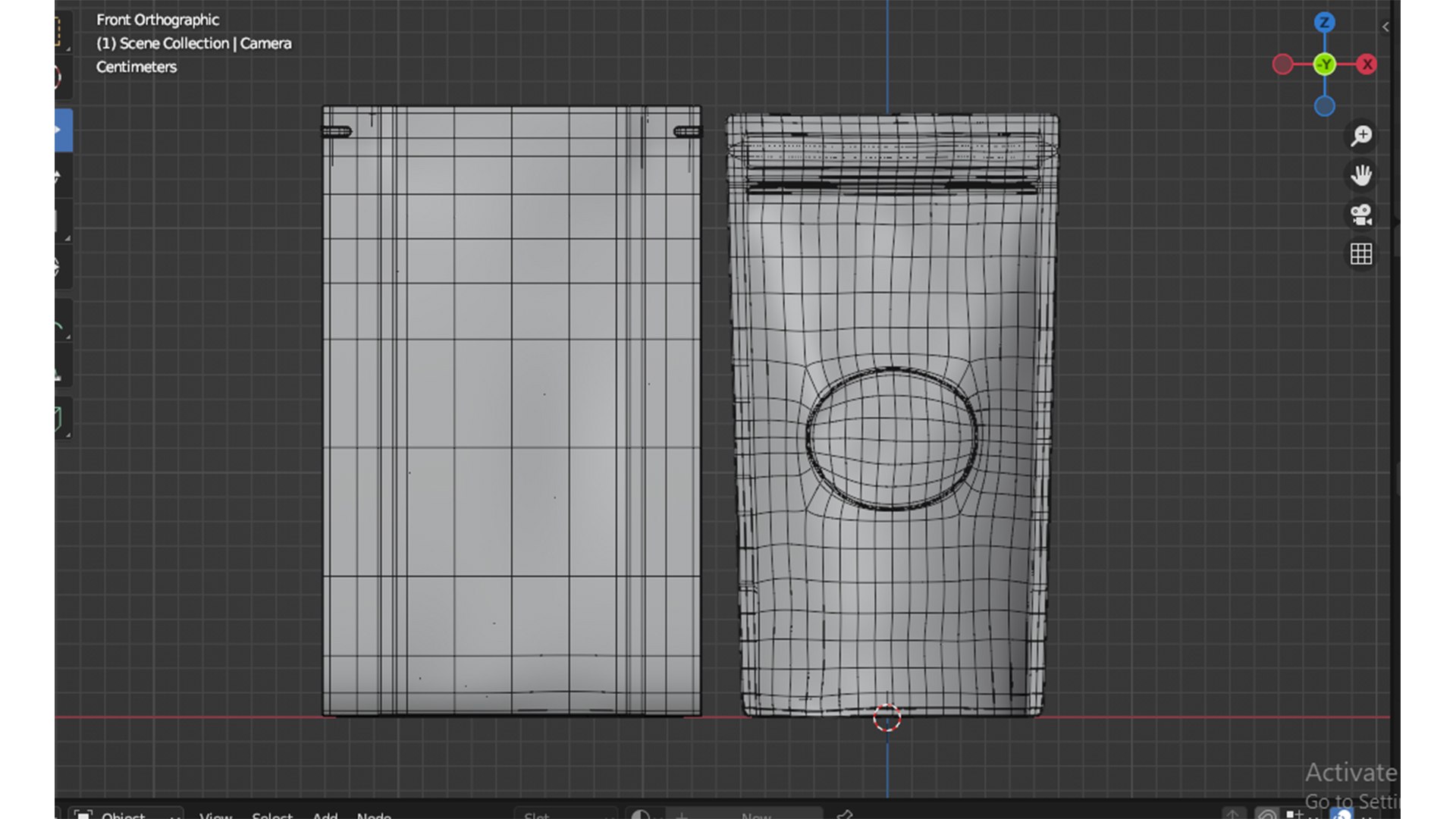Click the unlabeled negative Z gizmo circle
The height and width of the screenshot is (819, 1456).
1324,106
